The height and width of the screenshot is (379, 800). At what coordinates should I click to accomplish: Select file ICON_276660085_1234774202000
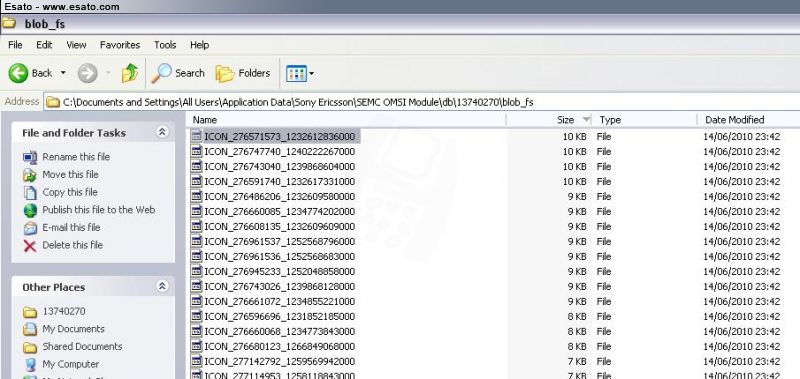pos(279,212)
